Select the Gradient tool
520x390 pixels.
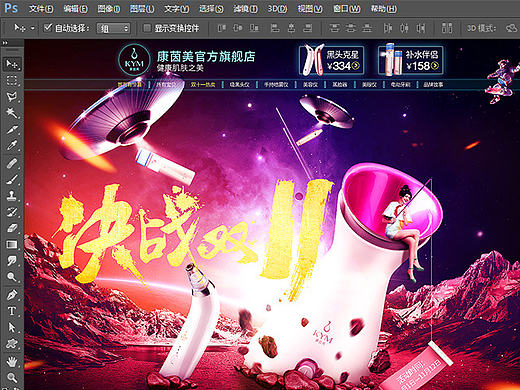pyautogui.click(x=12, y=245)
